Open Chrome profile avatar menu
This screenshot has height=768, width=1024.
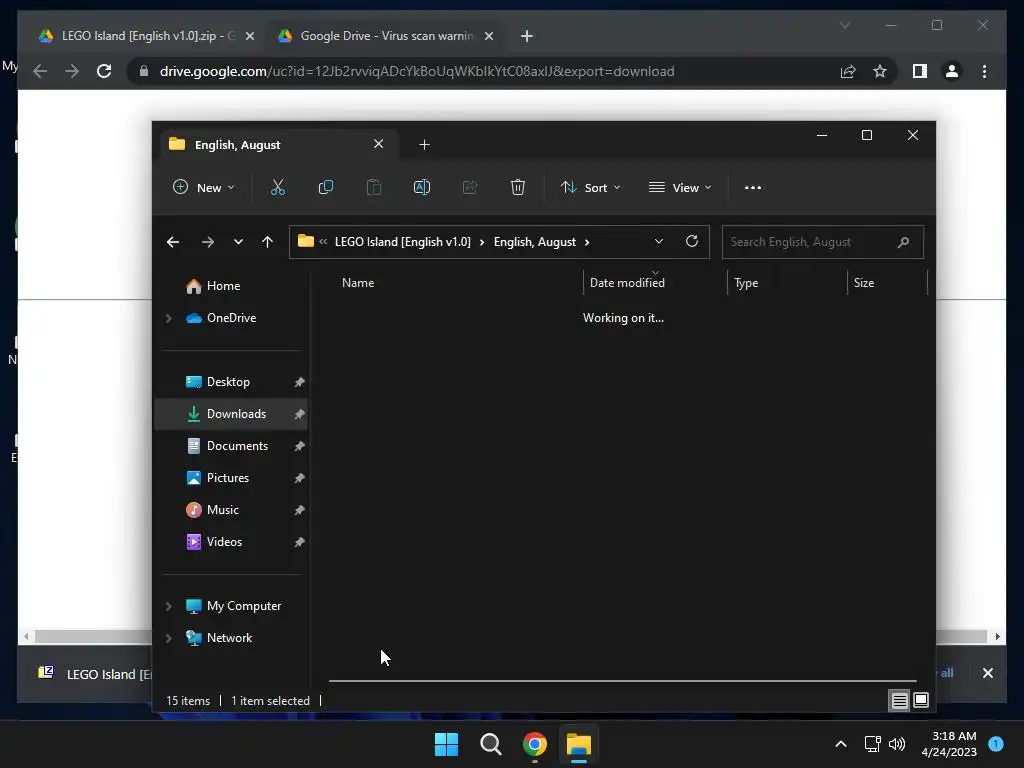tap(952, 71)
